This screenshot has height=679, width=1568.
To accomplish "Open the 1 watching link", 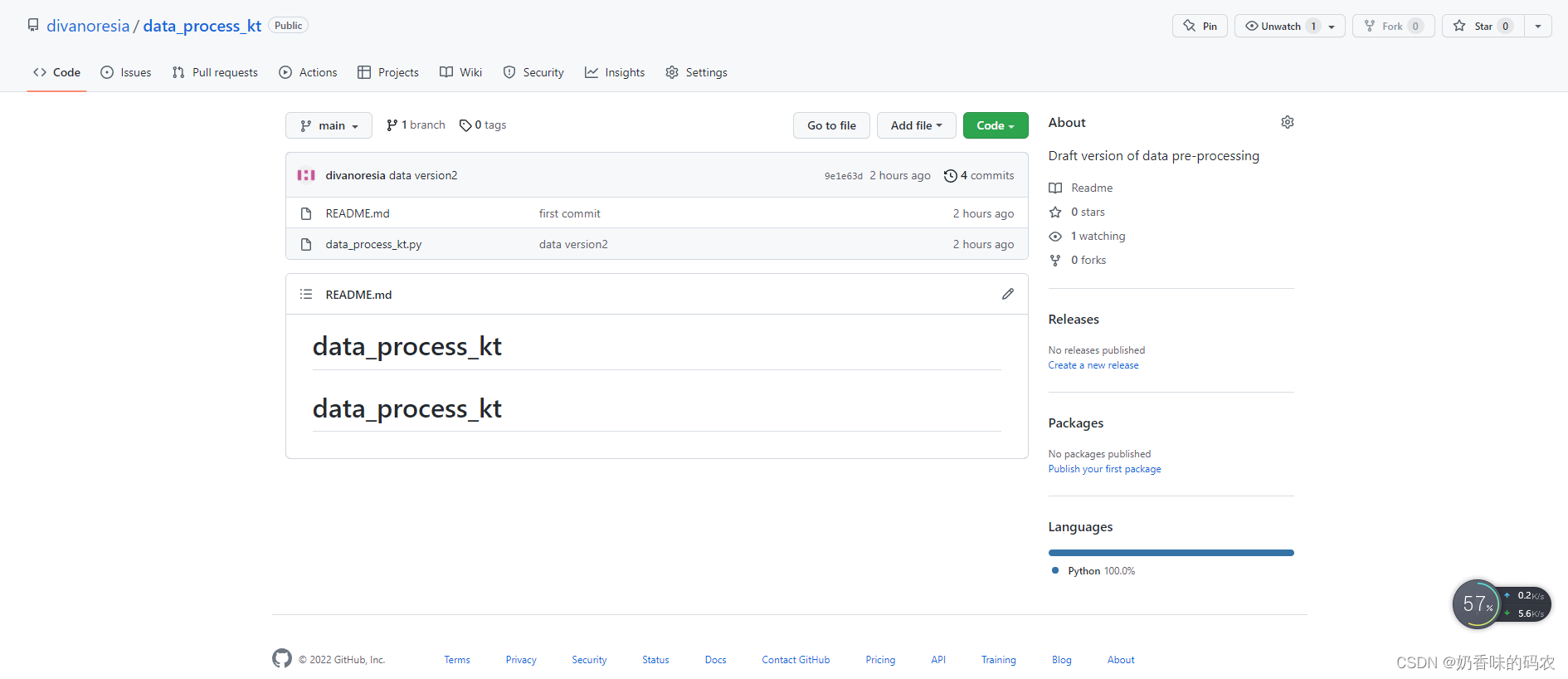I will pos(1087,236).
